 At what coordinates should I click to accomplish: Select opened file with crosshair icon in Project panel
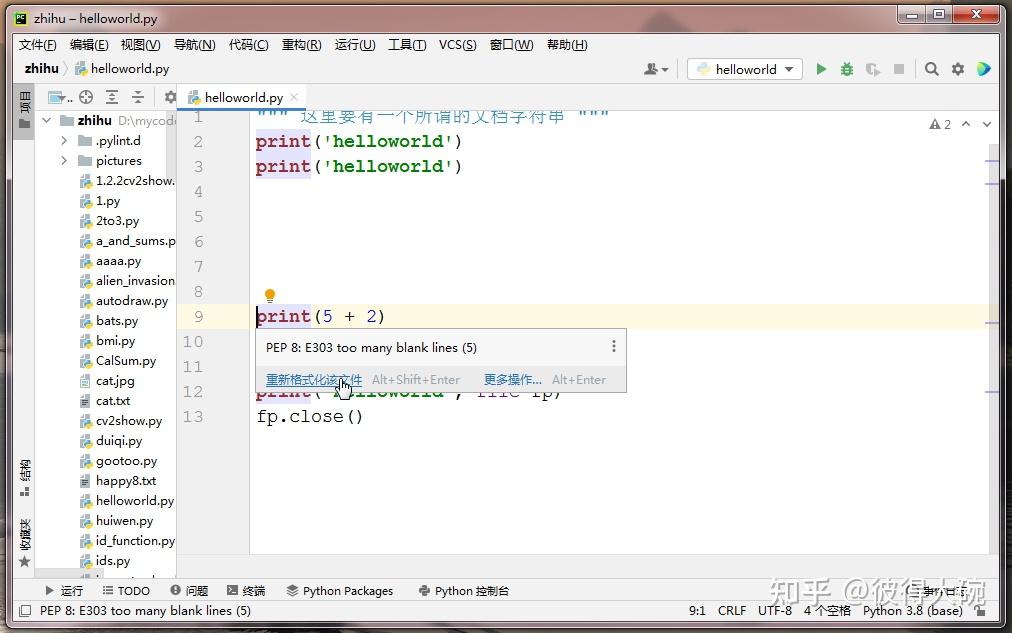[x=85, y=97]
